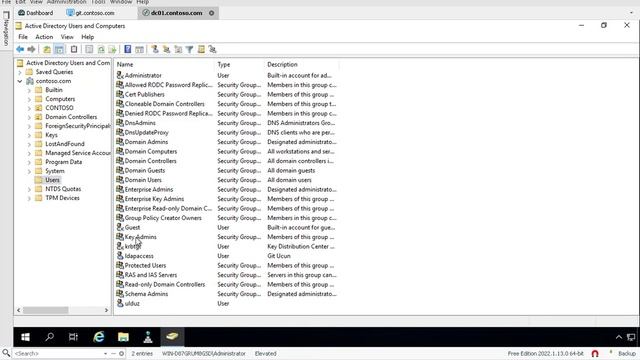Switch to the git.contoso.com tab
This screenshot has height=360, width=640.
pyautogui.click(x=91, y=13)
